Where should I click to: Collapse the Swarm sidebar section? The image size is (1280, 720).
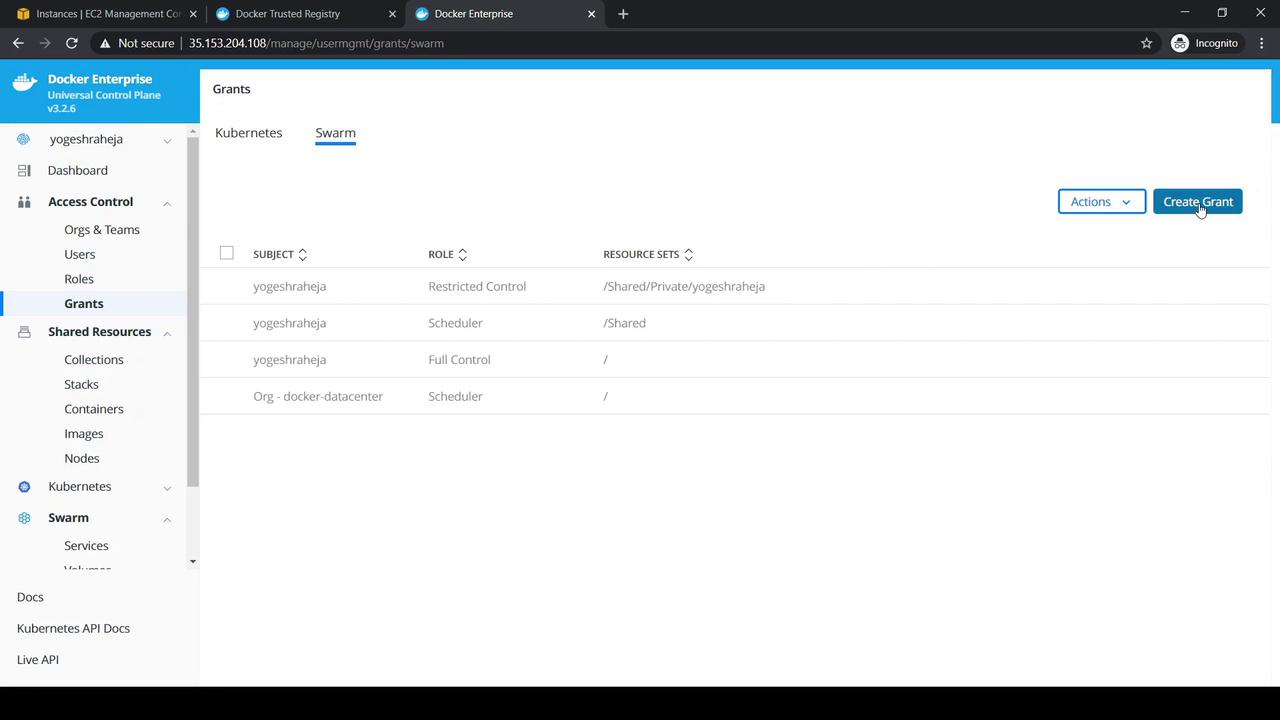[x=167, y=519]
